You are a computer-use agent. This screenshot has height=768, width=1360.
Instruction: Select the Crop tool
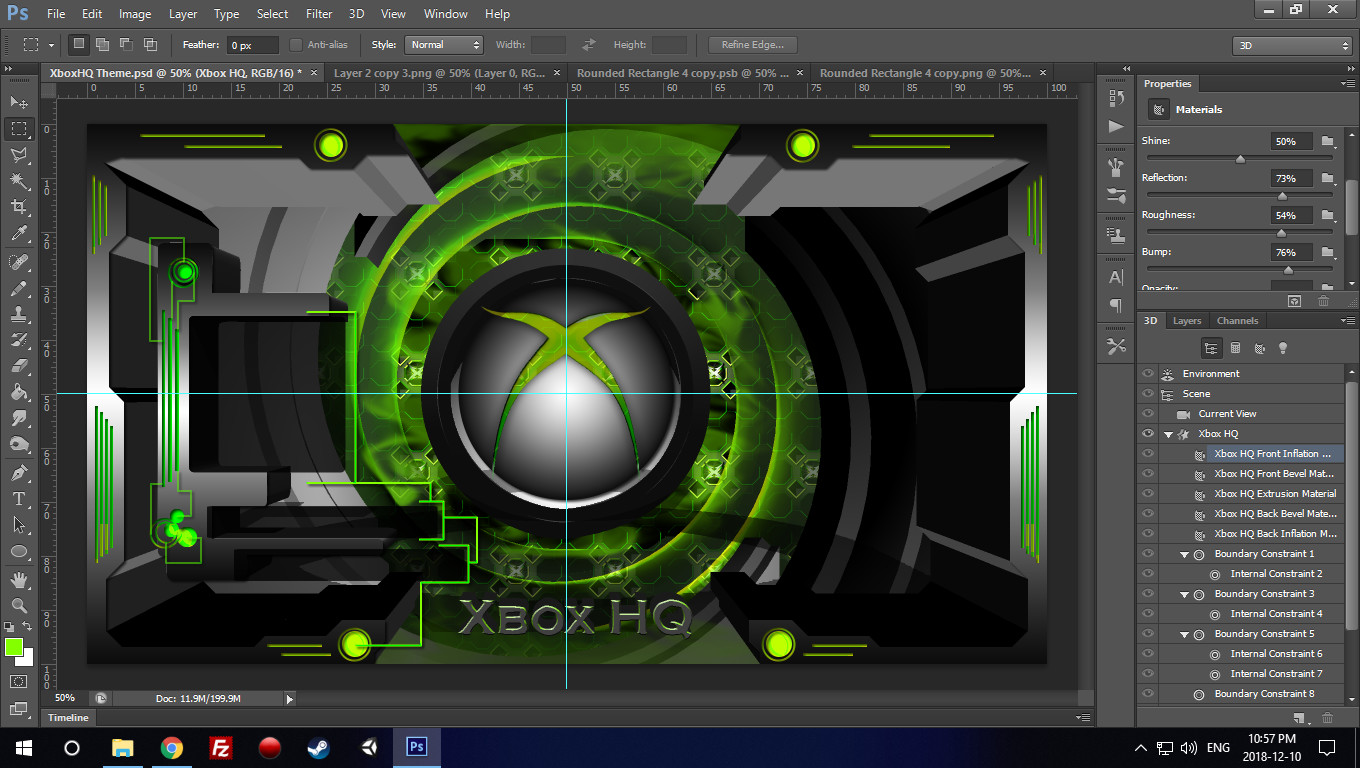click(x=19, y=207)
